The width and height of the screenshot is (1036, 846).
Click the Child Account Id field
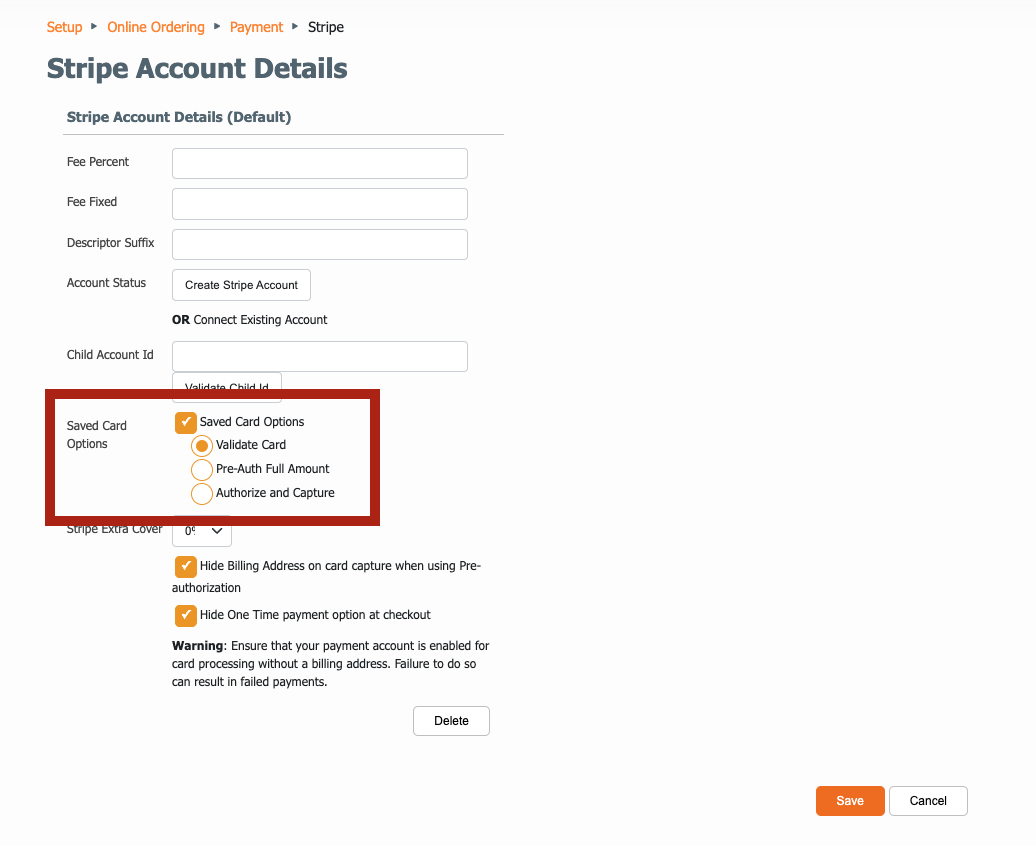[x=320, y=356]
